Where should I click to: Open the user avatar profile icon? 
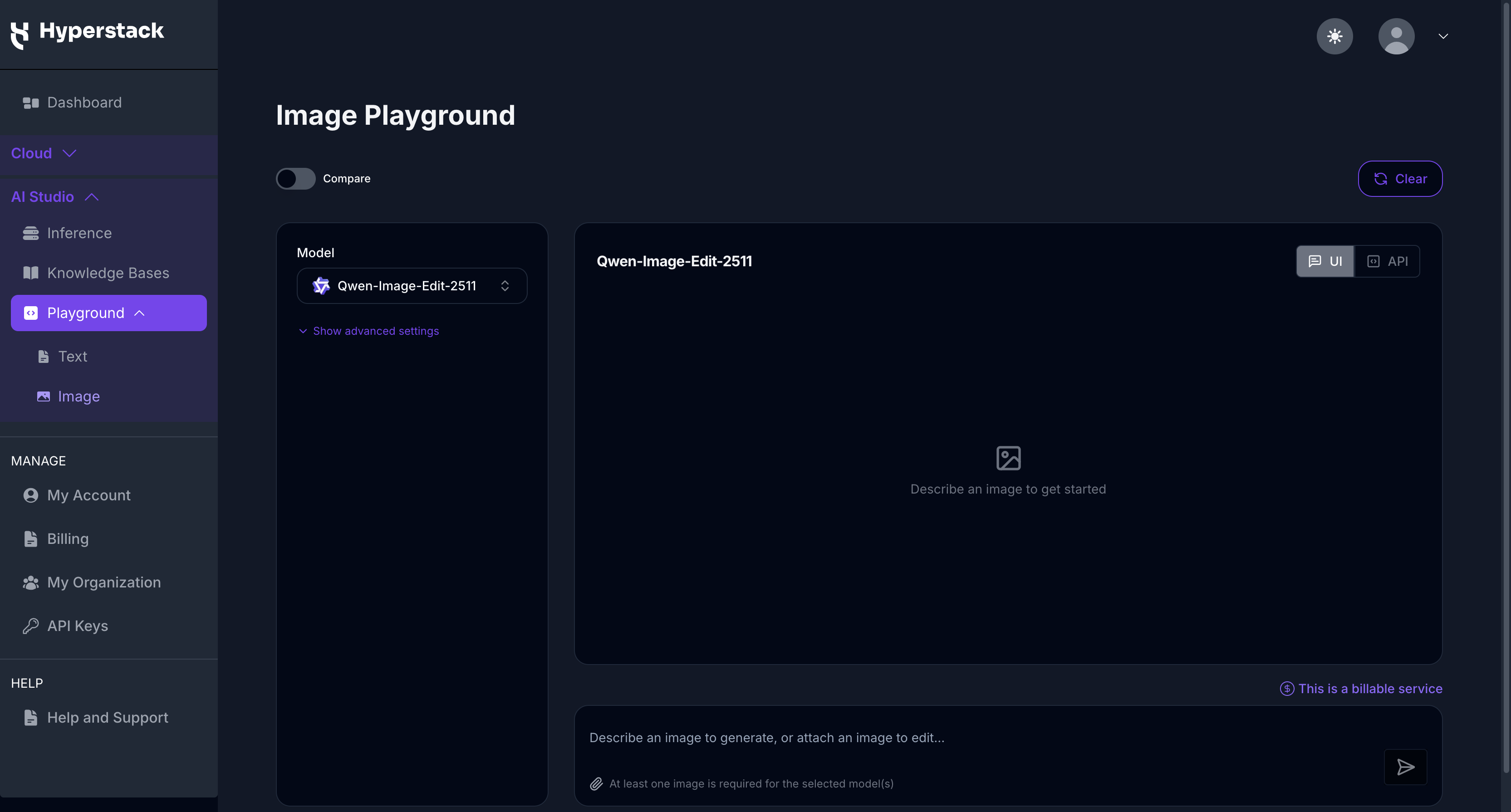click(x=1396, y=36)
